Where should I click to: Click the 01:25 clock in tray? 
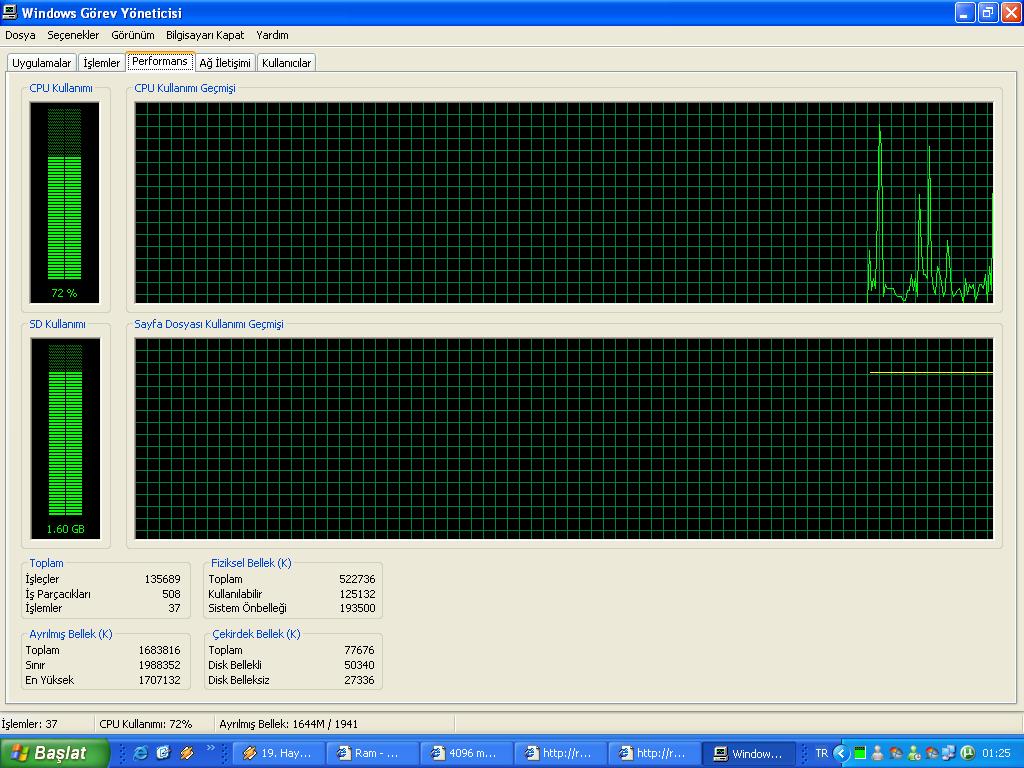point(997,753)
